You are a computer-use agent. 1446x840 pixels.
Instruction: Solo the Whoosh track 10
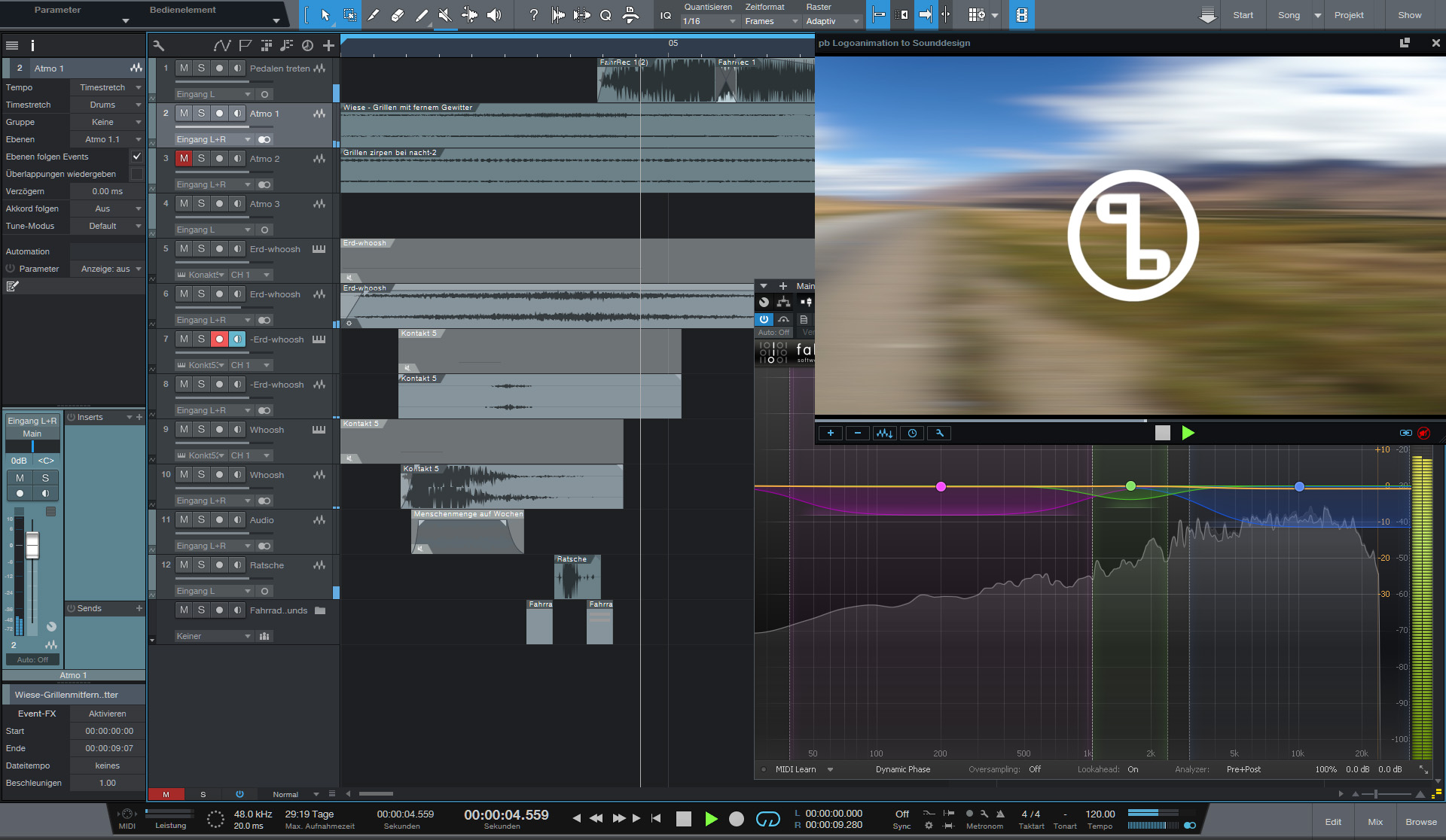(201, 474)
